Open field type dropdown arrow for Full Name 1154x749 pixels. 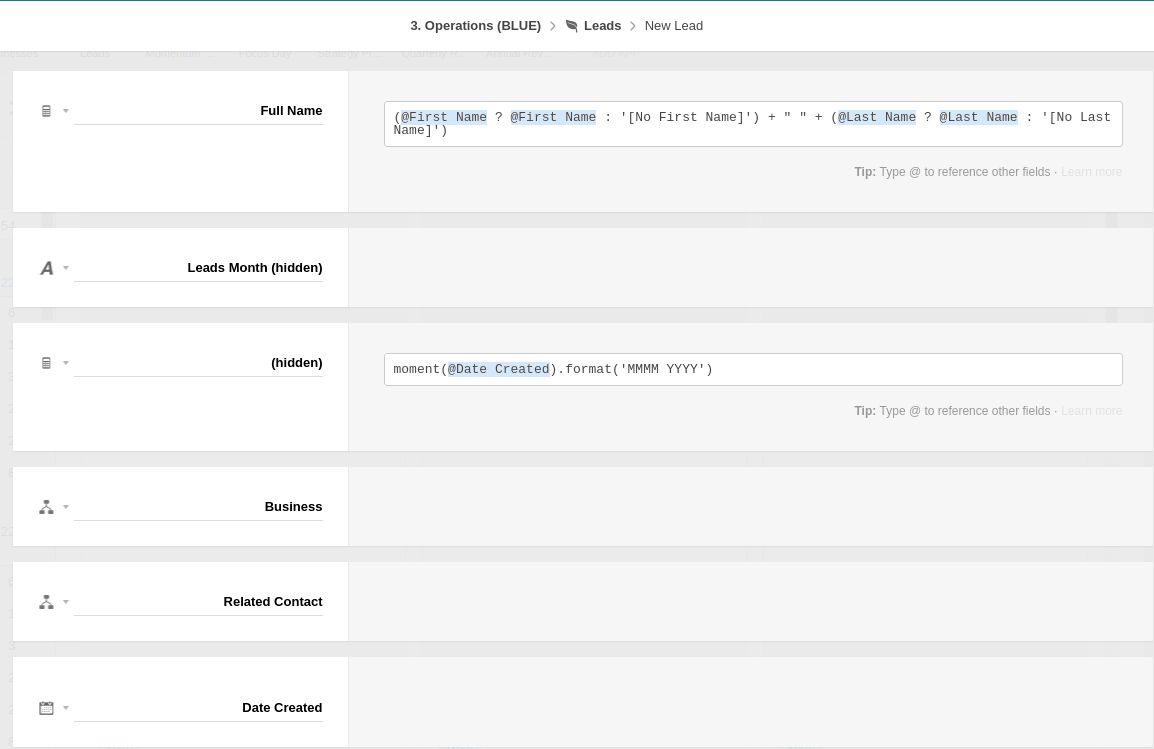click(66, 111)
